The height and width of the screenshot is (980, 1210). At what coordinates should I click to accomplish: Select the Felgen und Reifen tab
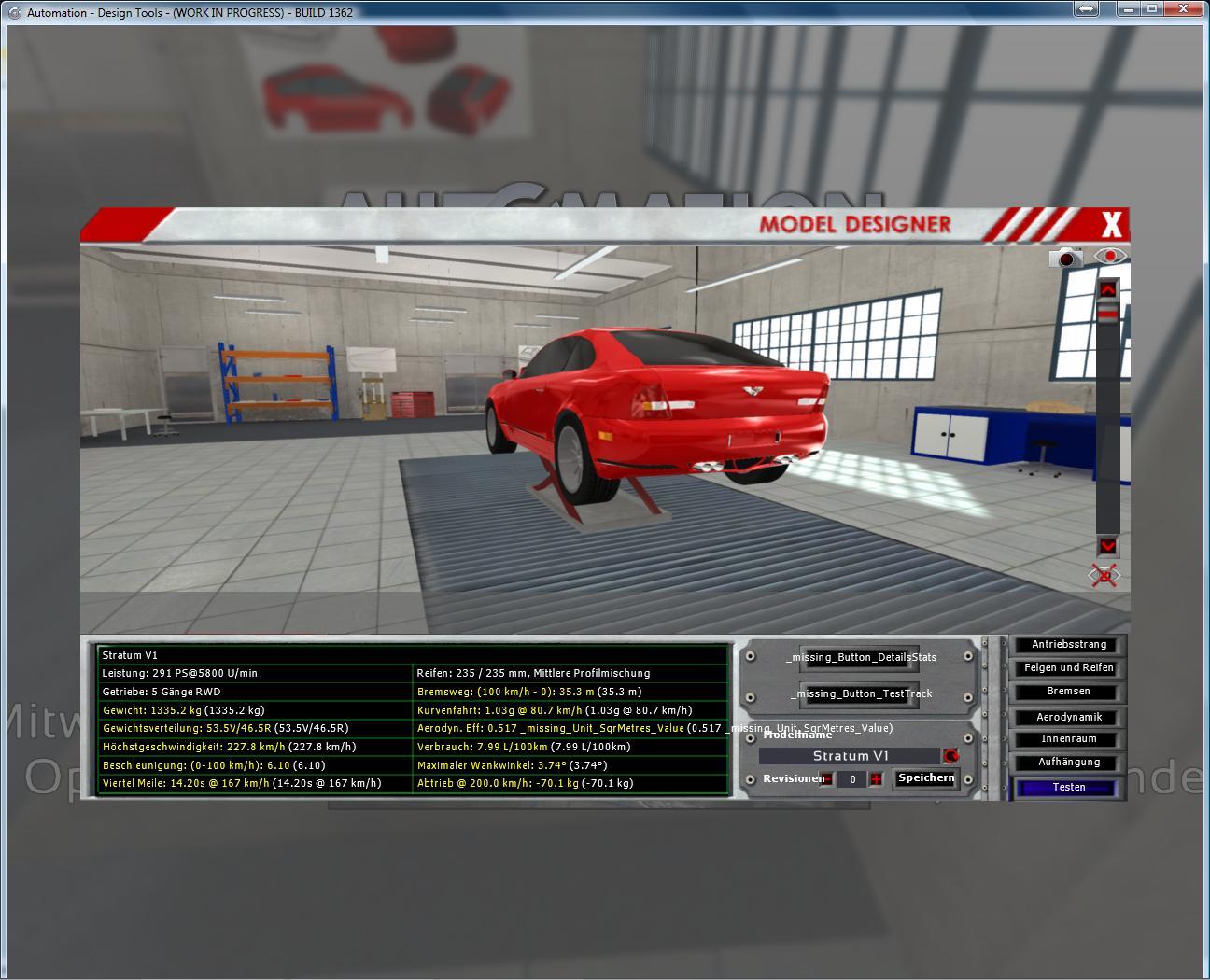pos(1068,668)
